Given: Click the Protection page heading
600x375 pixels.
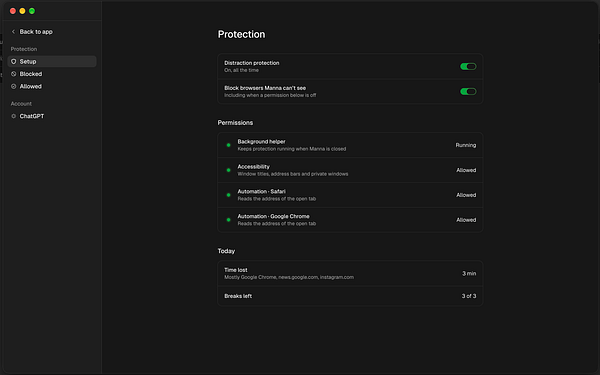Looking at the screenshot, I should [x=241, y=34].
